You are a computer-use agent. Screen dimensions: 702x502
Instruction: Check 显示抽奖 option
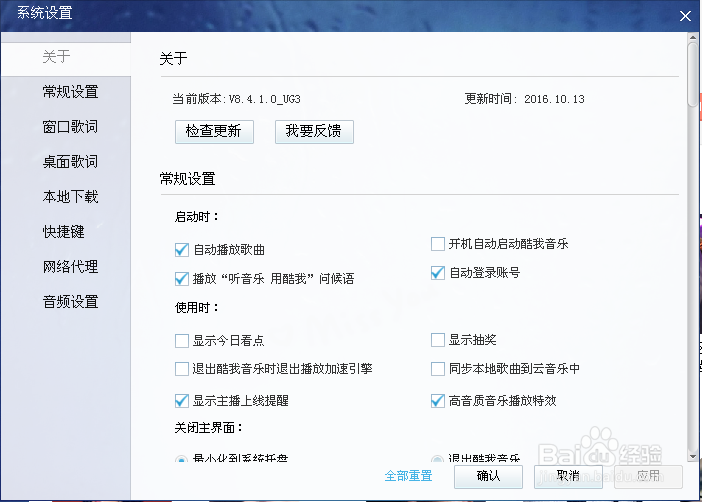(437, 340)
